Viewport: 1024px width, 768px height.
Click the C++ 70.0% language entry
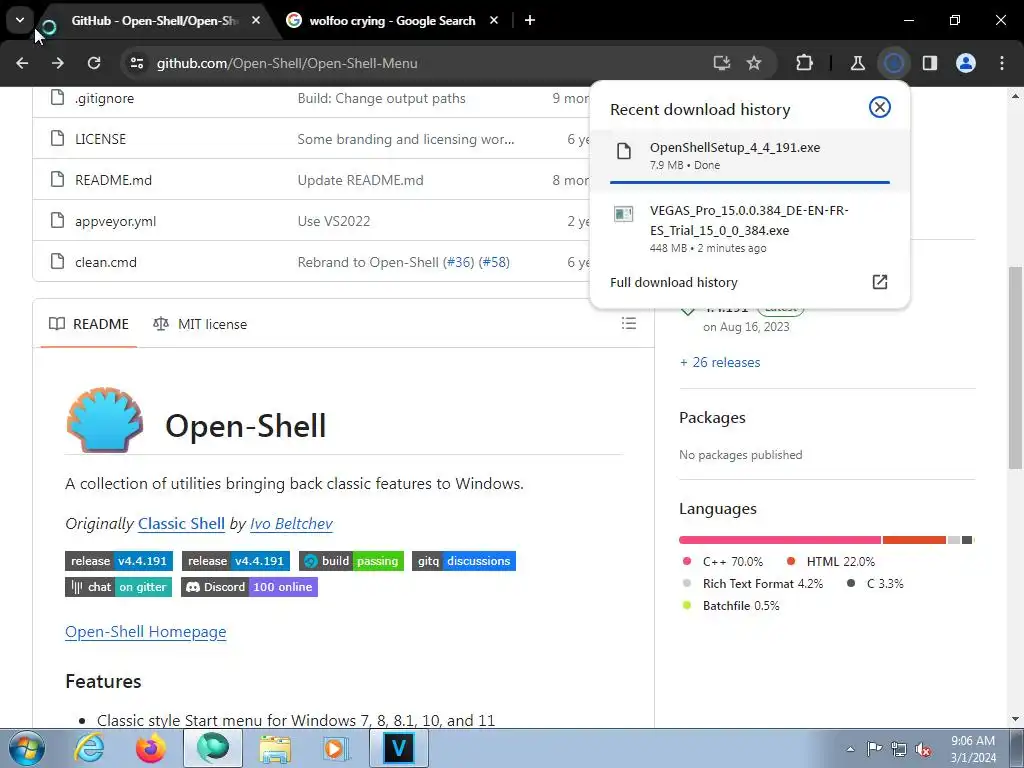coord(722,562)
